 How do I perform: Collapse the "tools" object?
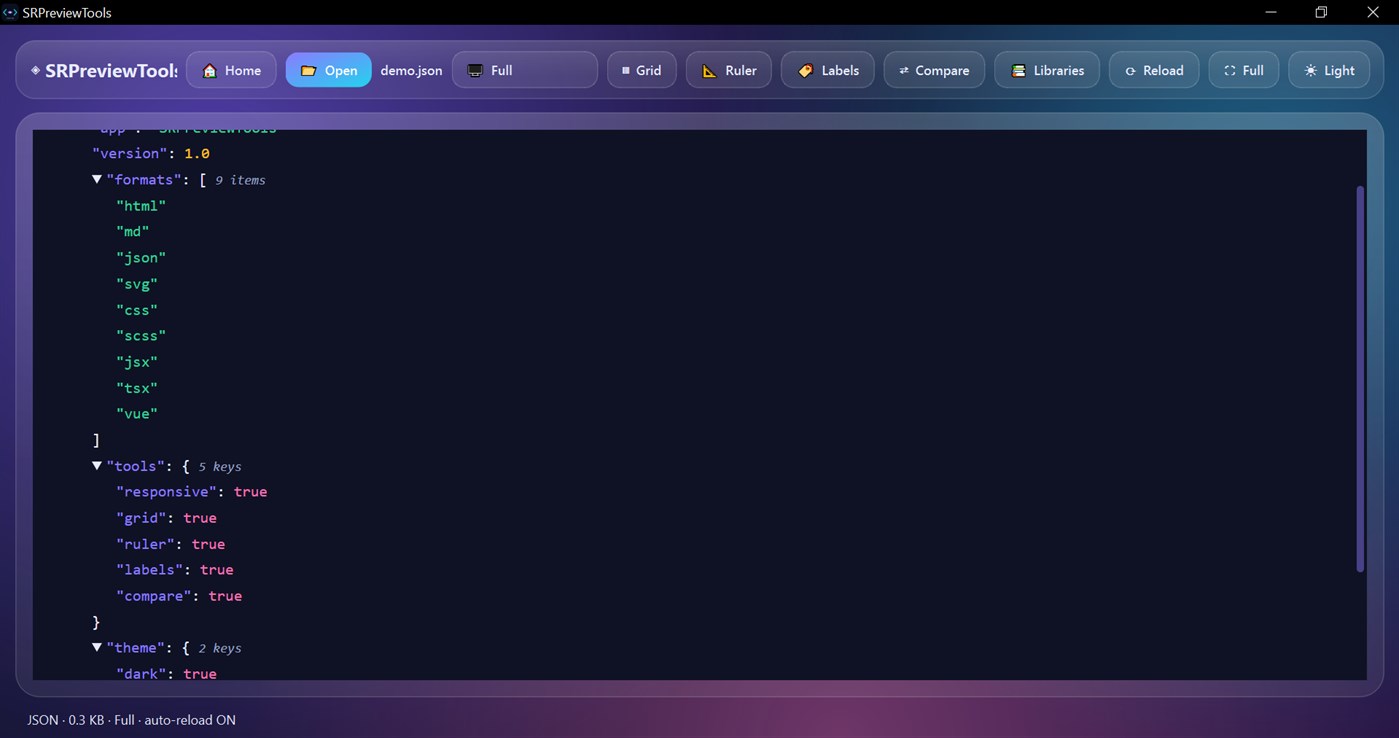click(97, 465)
